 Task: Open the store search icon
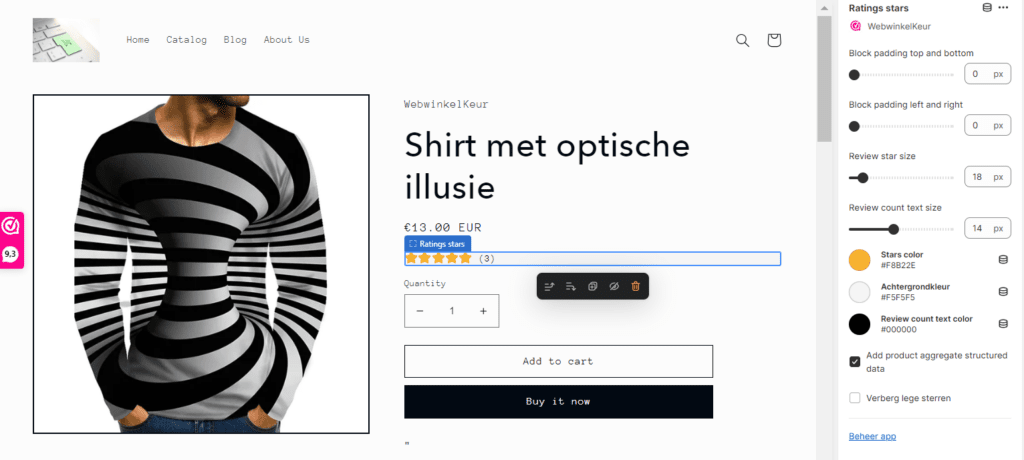pyautogui.click(x=742, y=41)
